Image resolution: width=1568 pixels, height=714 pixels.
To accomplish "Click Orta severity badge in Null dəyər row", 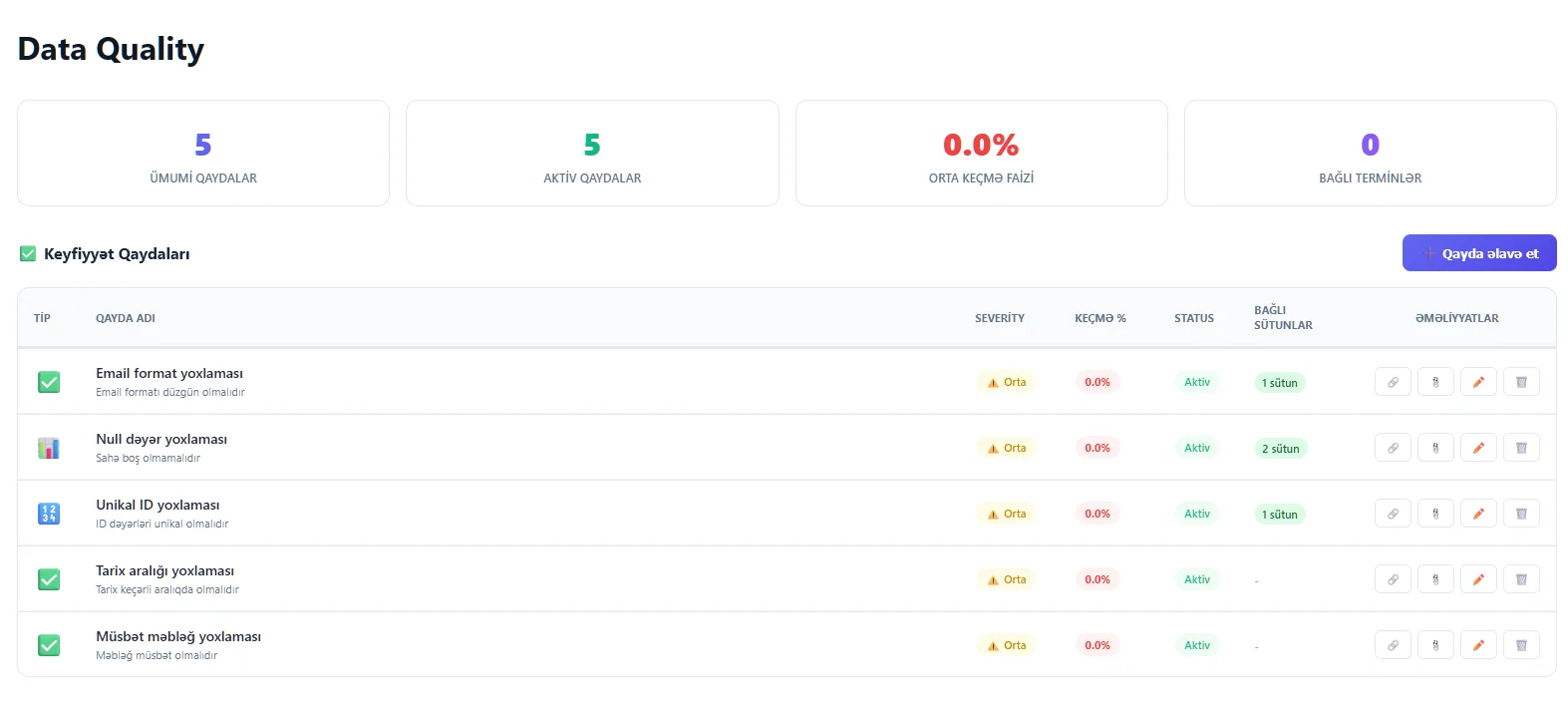I will pos(1006,448).
